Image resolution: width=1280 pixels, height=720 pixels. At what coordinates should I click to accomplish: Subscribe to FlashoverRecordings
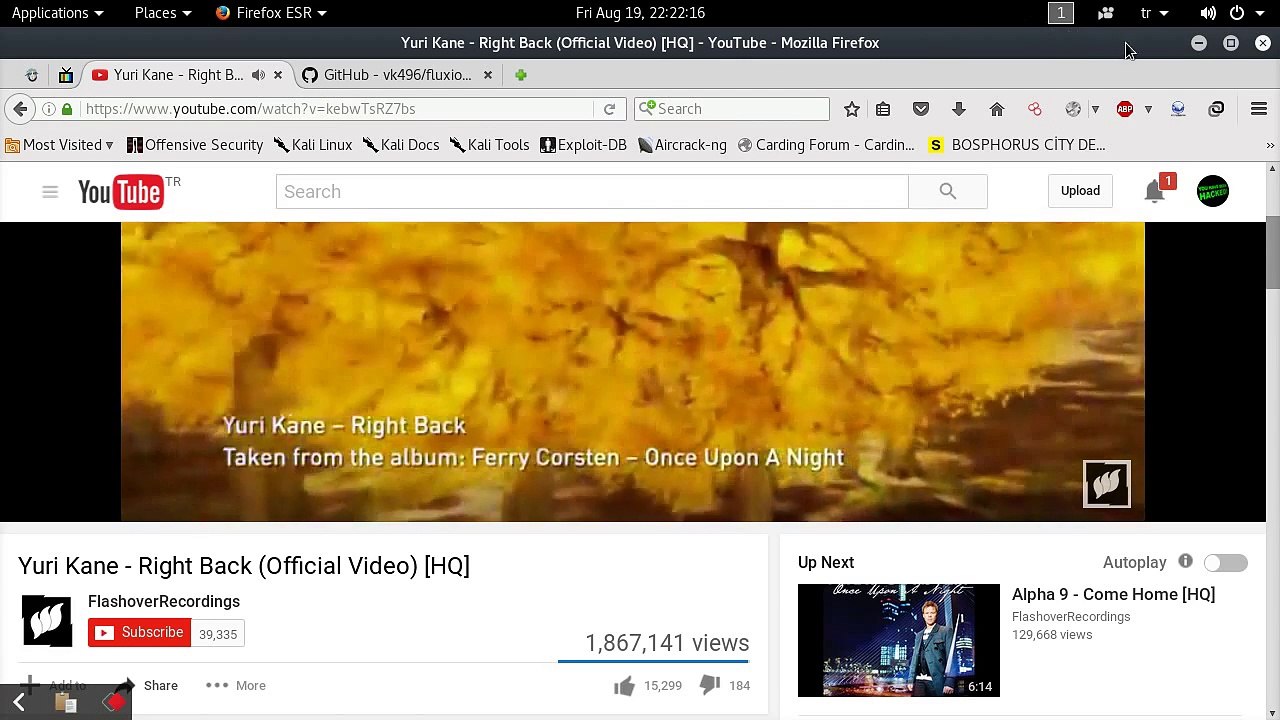pyautogui.click(x=139, y=633)
